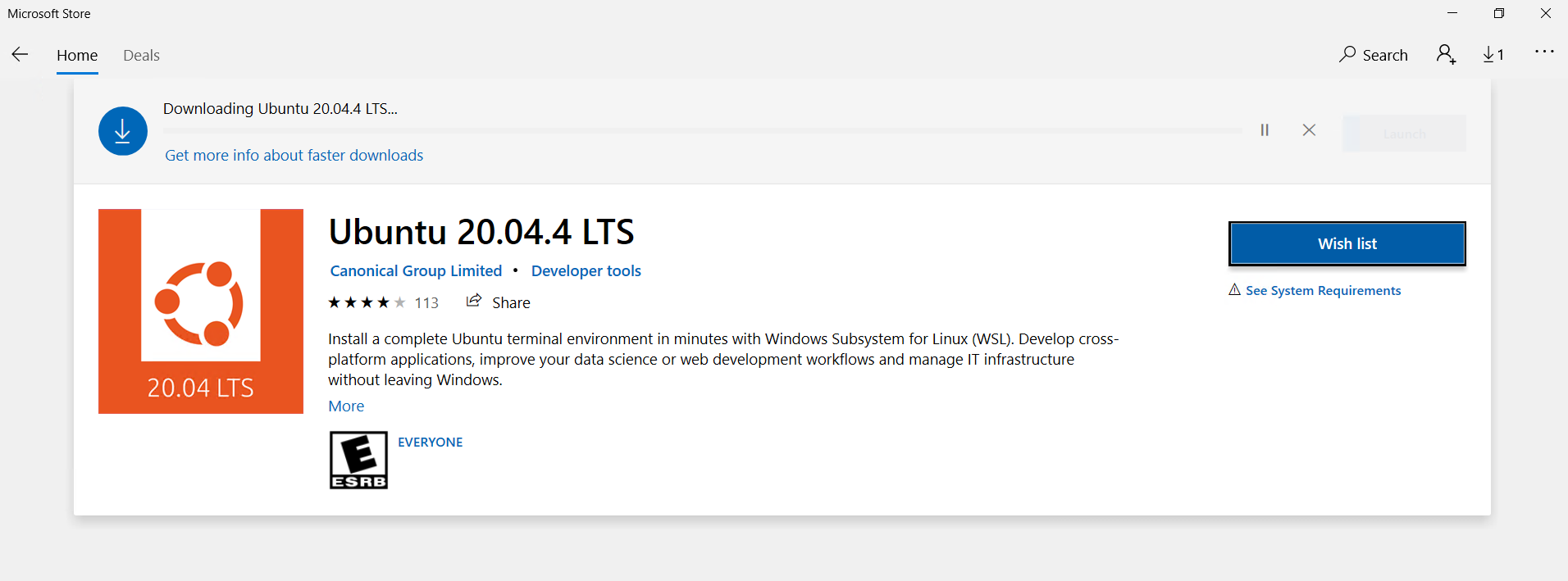Pause the Ubuntu download

(x=1265, y=130)
